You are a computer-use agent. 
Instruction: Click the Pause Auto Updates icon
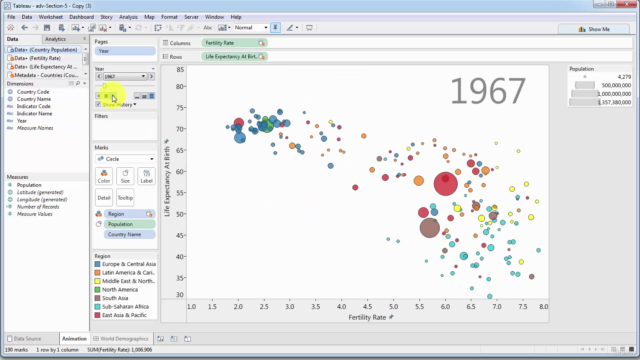click(122, 28)
